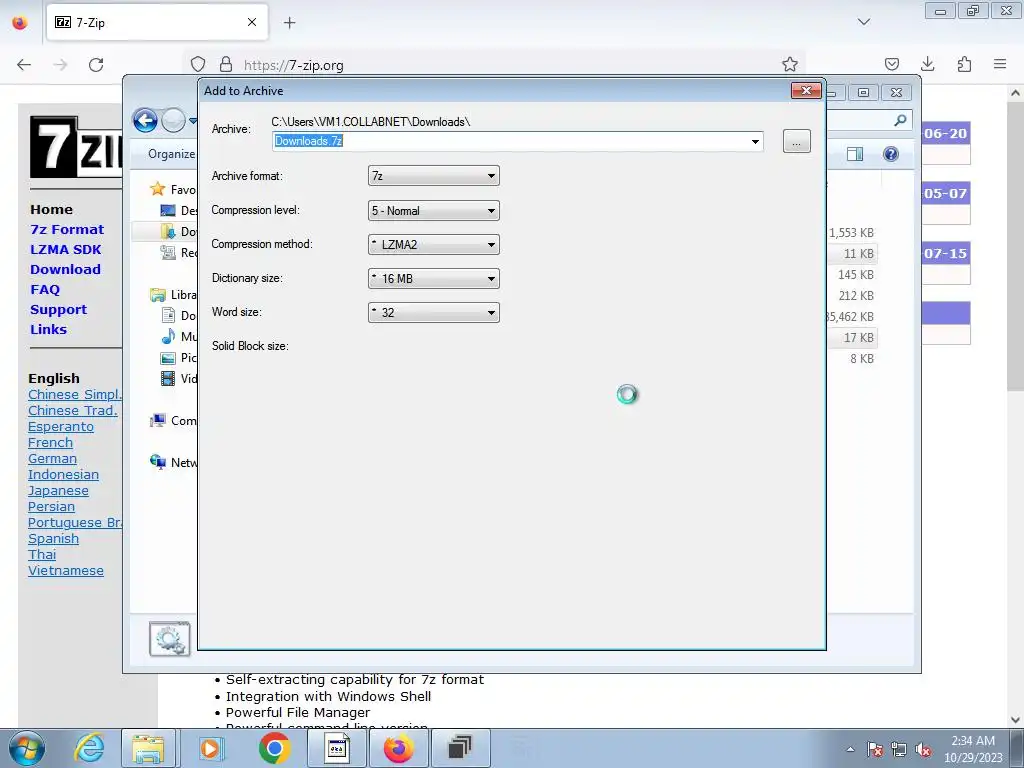Image resolution: width=1024 pixels, height=768 pixels.
Task: Switch language to Japanese
Action: click(58, 491)
